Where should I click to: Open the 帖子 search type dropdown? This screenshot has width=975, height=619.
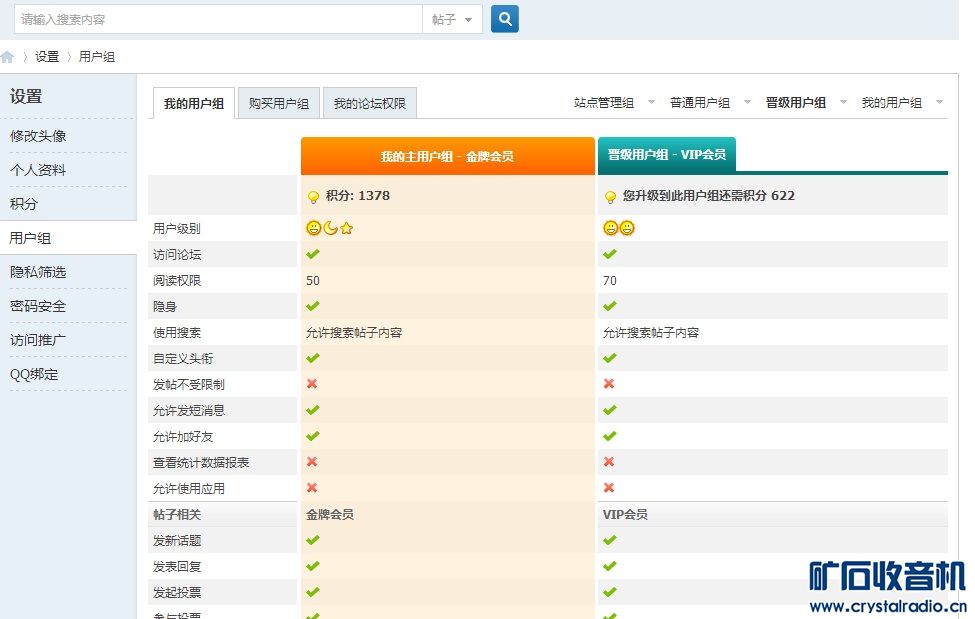[x=453, y=19]
